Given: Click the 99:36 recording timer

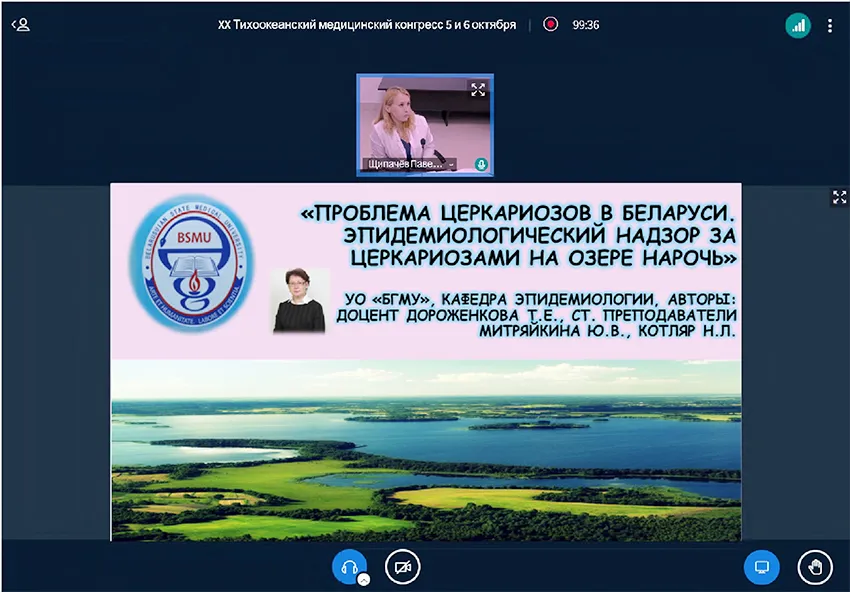Looking at the screenshot, I should (585, 25).
